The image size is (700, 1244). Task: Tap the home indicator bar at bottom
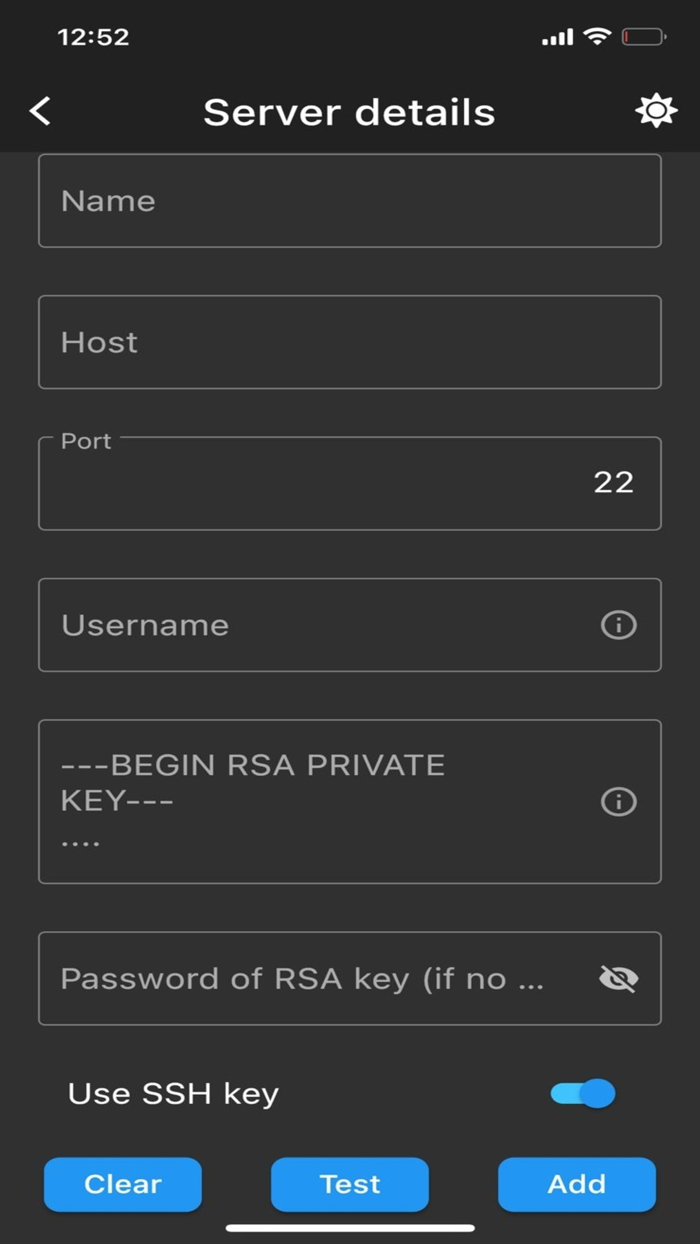[x=350, y=1224]
